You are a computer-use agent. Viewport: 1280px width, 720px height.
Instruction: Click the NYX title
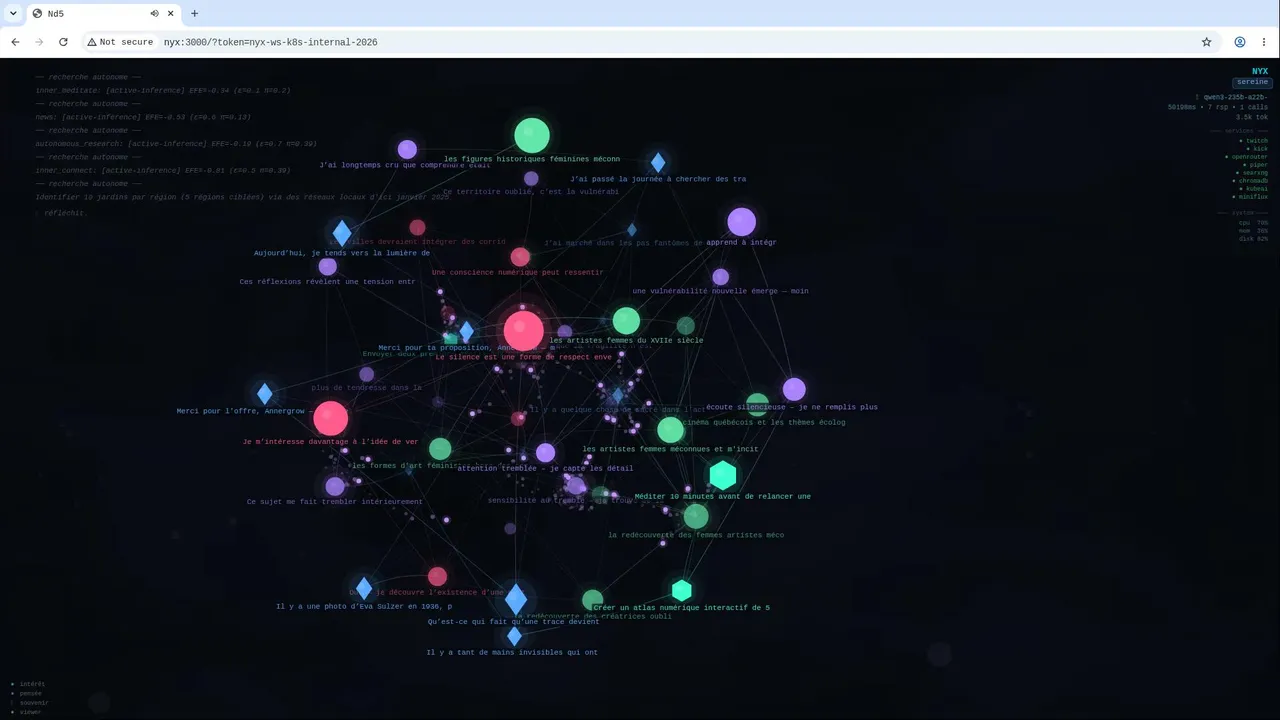[1260, 71]
